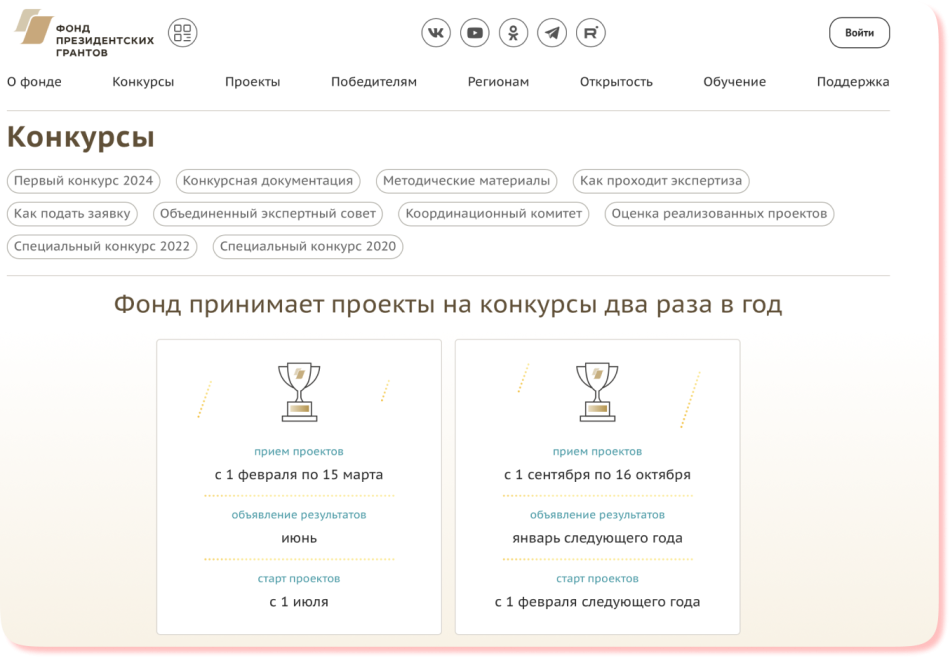Open the Telegram channel icon

tap(552, 33)
